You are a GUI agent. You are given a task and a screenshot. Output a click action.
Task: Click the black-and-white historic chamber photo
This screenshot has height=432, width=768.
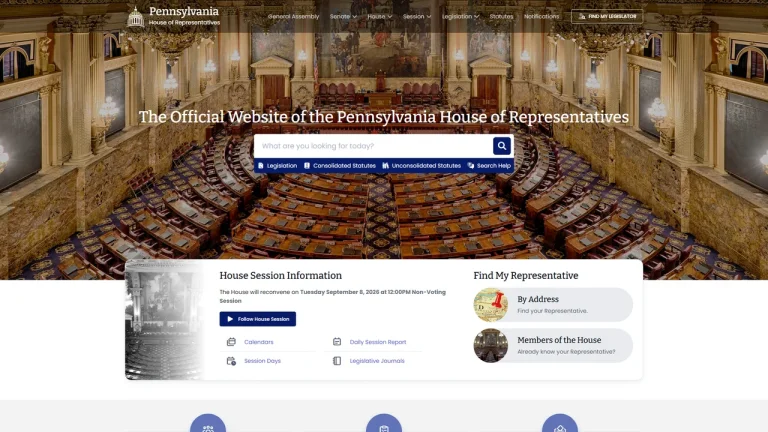164,320
